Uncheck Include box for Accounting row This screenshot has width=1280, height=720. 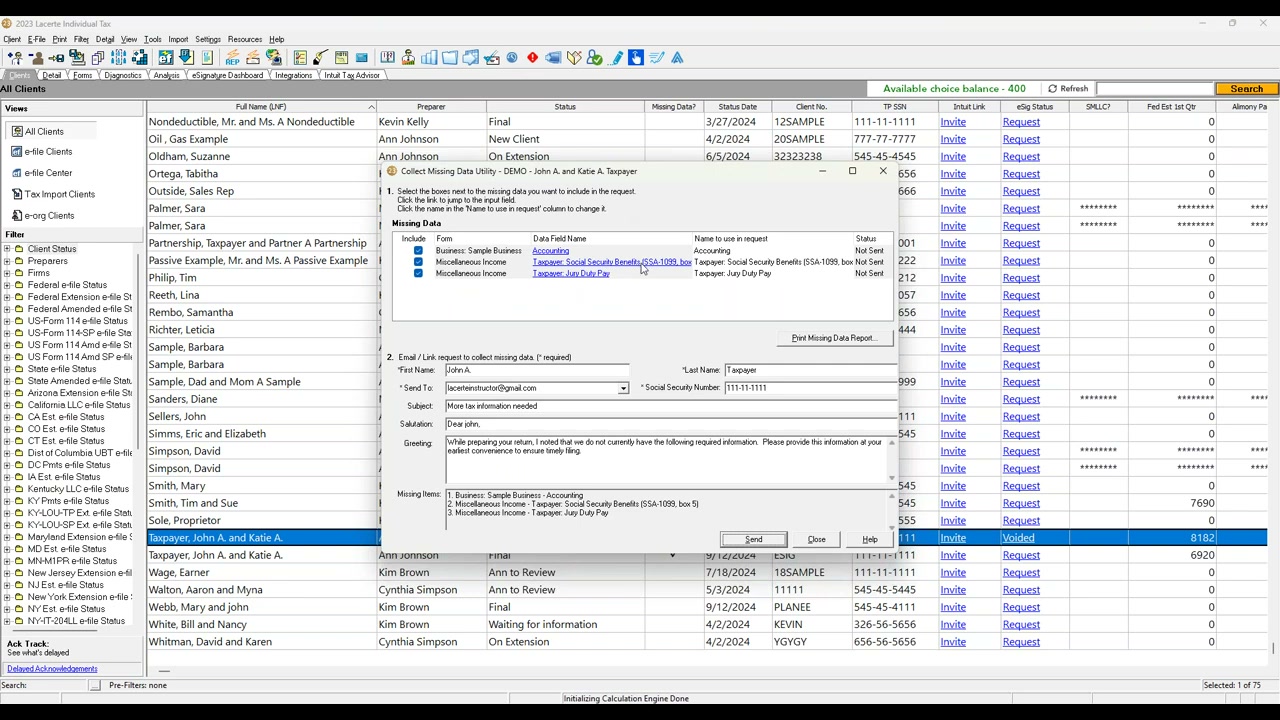pos(418,250)
